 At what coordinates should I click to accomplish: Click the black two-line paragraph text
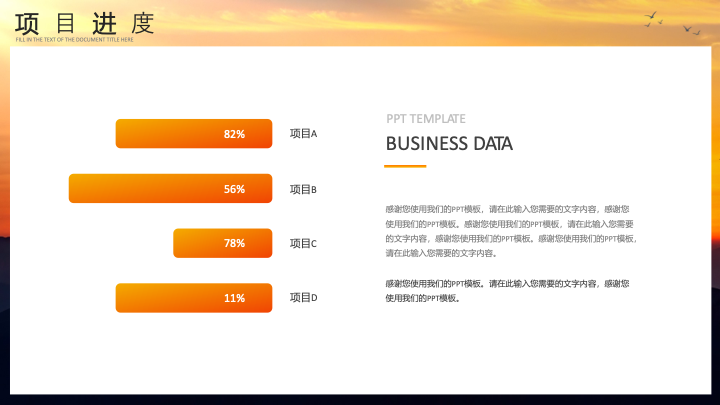[507, 291]
